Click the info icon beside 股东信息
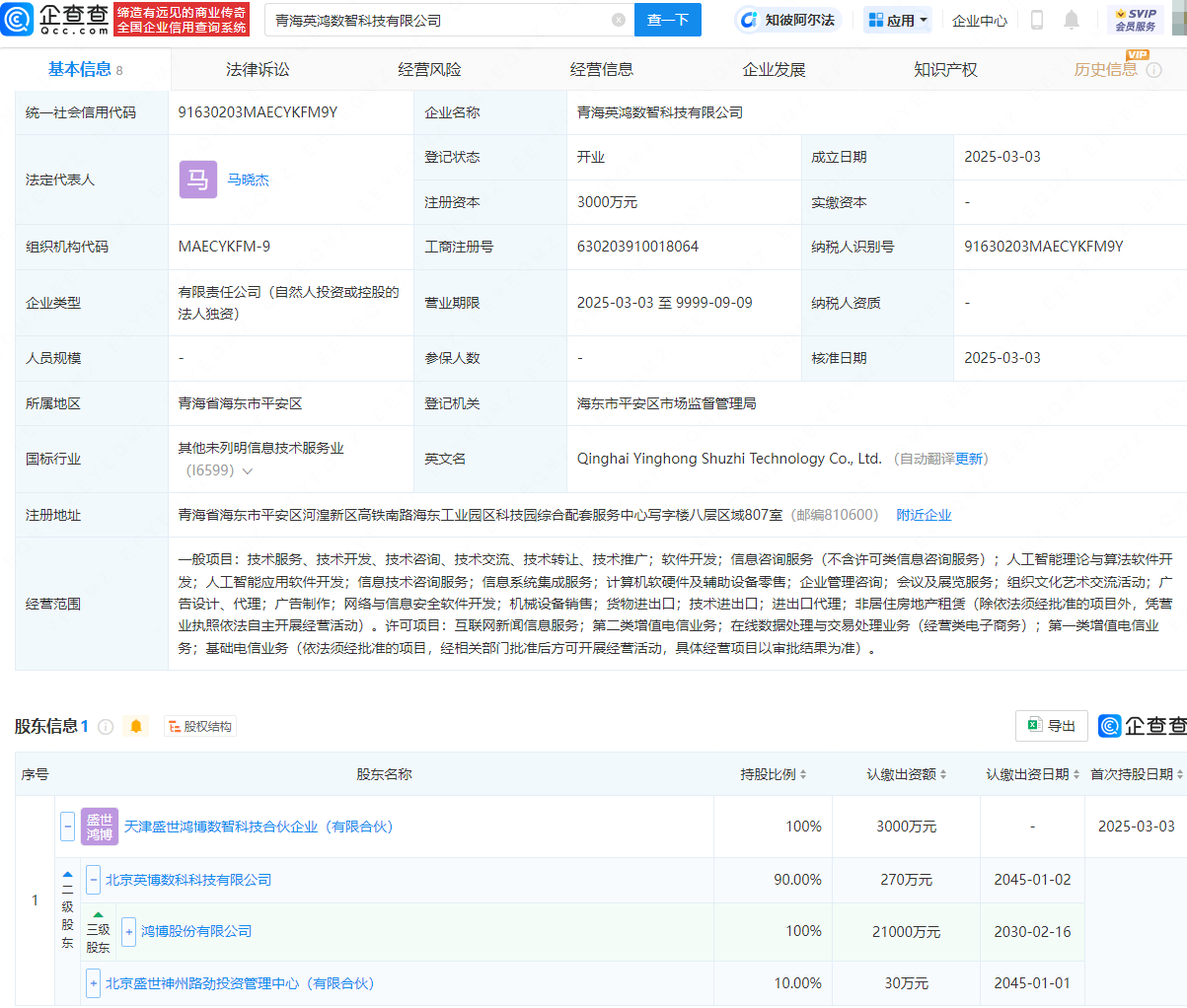Image resolution: width=1187 pixels, height=1008 pixels. 106,727
